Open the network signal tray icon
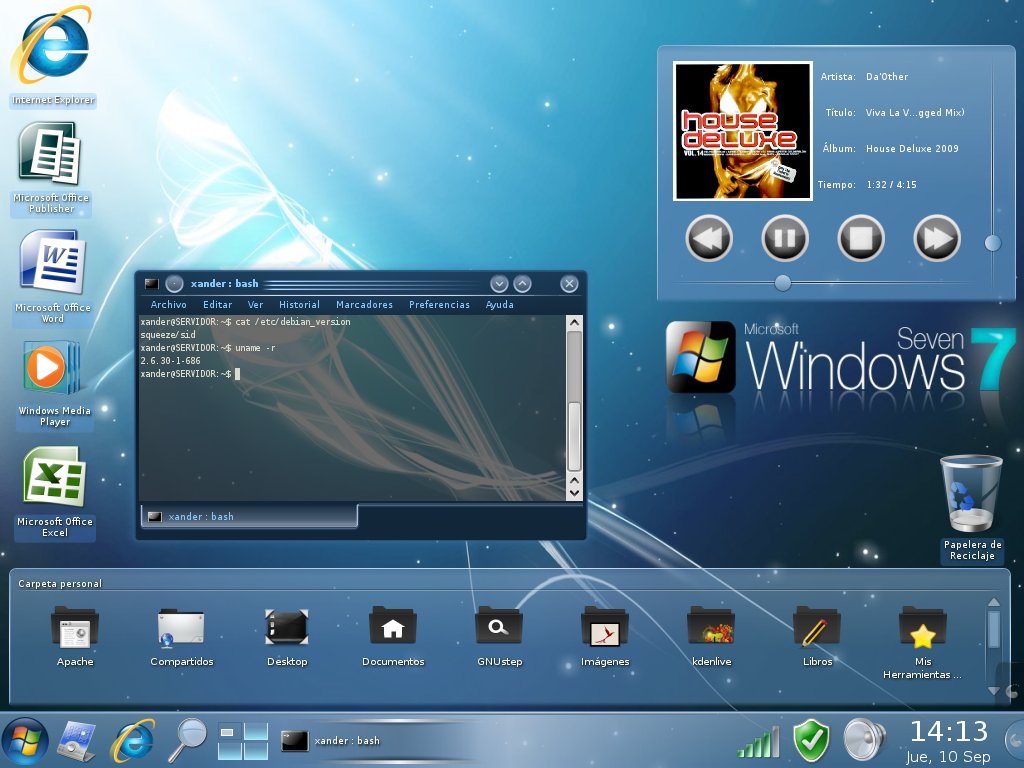This screenshot has width=1024, height=768. 759,742
